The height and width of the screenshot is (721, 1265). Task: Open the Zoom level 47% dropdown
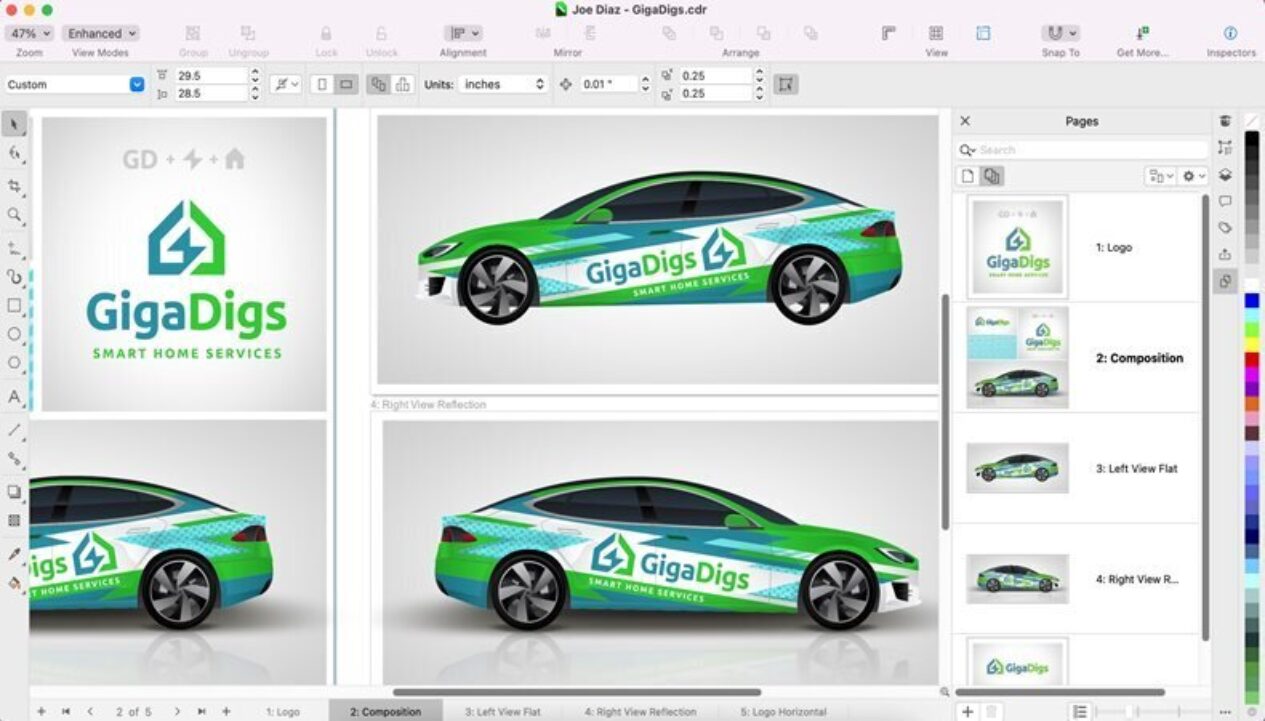[29, 34]
